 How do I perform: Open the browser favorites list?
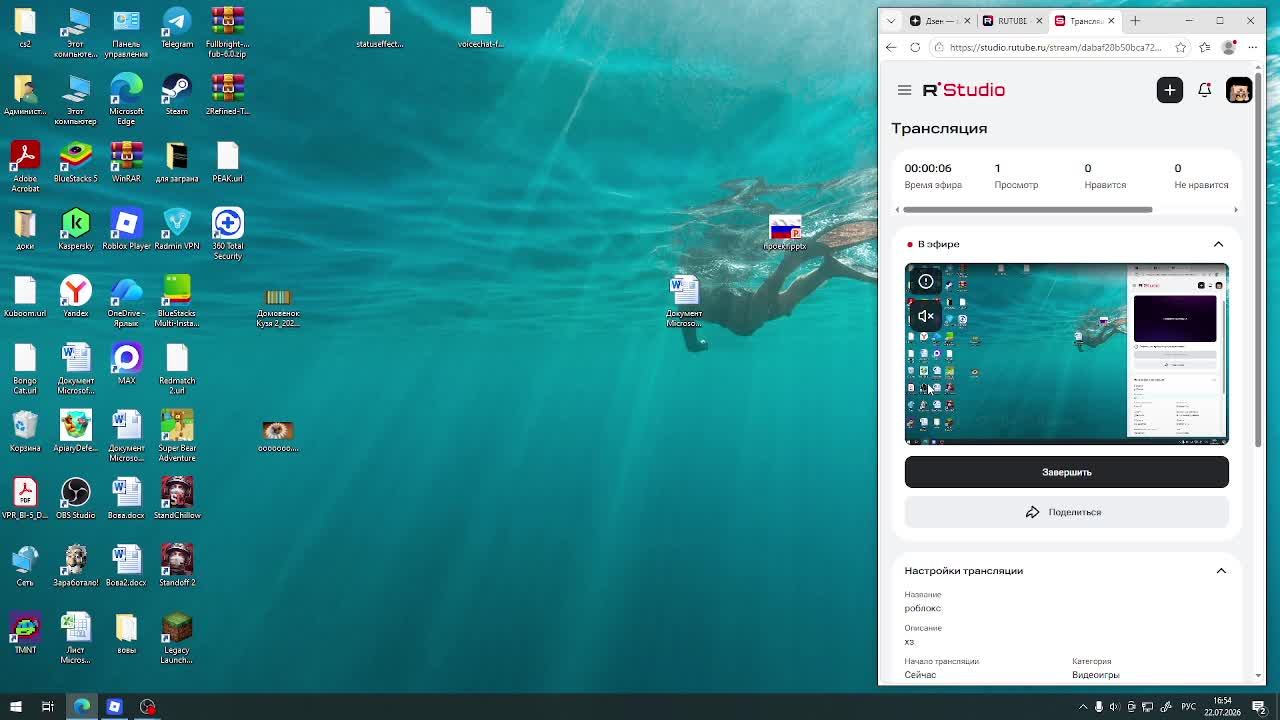click(1205, 47)
